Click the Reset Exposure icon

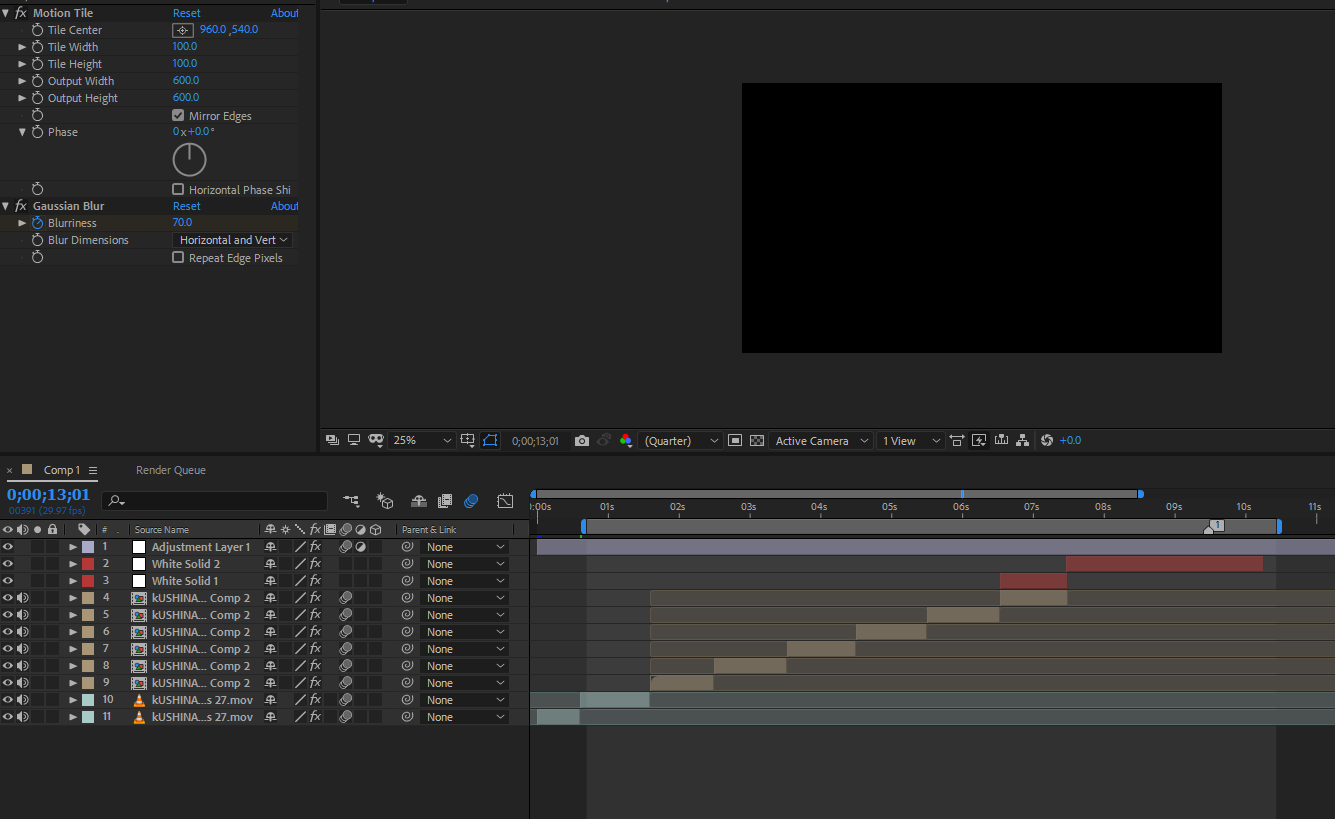[x=1047, y=441]
